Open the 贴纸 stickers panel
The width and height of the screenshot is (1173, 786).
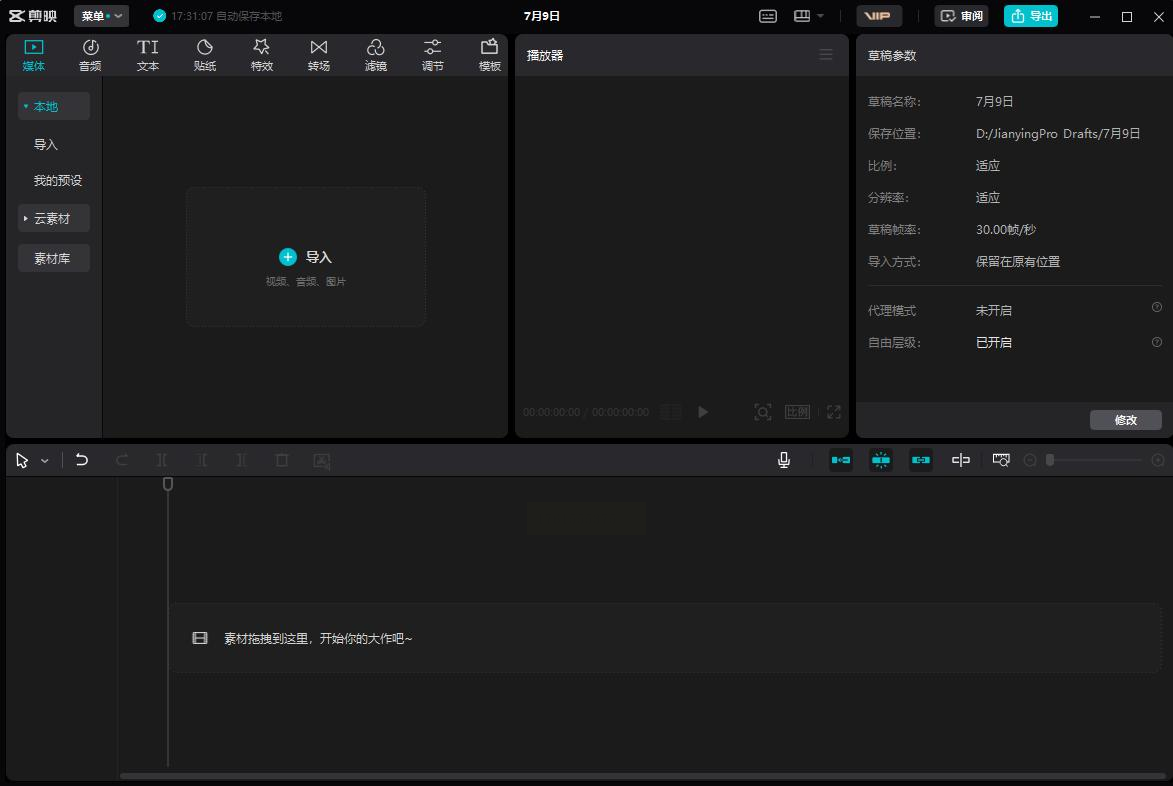(205, 55)
